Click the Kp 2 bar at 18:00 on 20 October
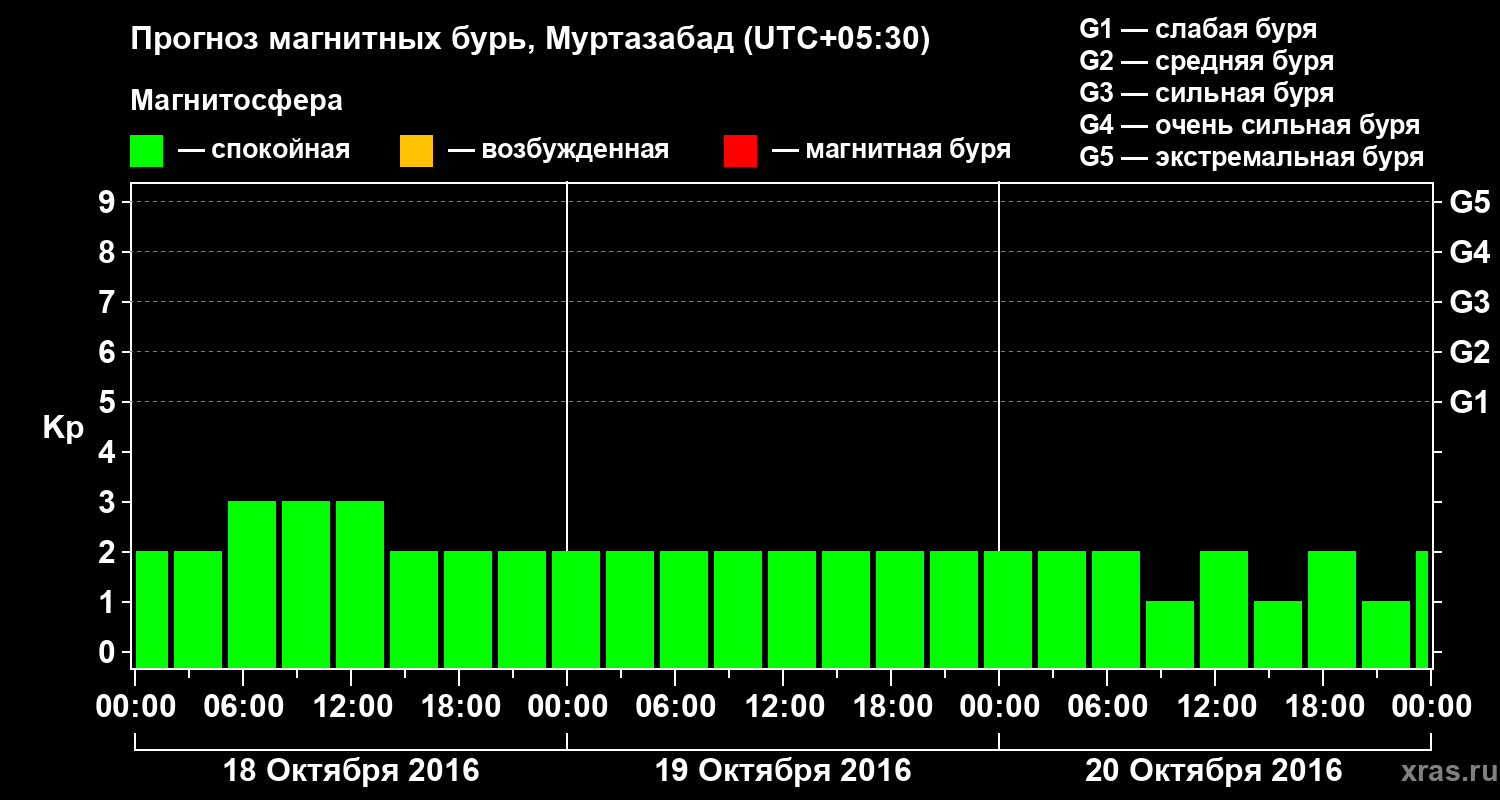 point(1332,609)
